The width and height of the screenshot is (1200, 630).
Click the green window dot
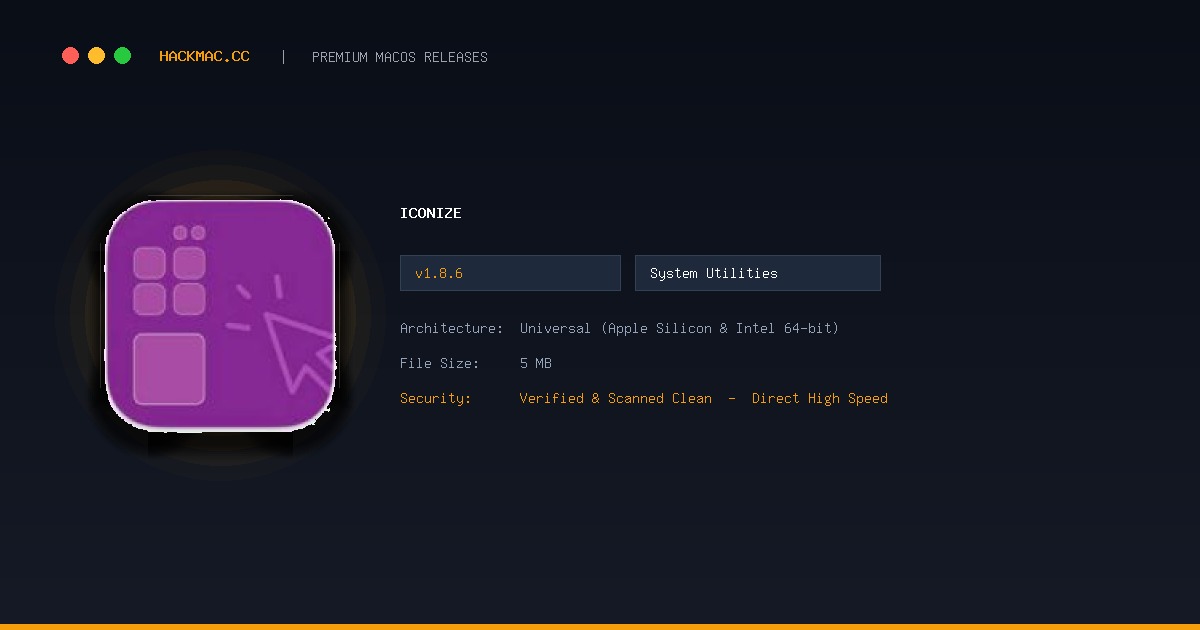pos(122,56)
